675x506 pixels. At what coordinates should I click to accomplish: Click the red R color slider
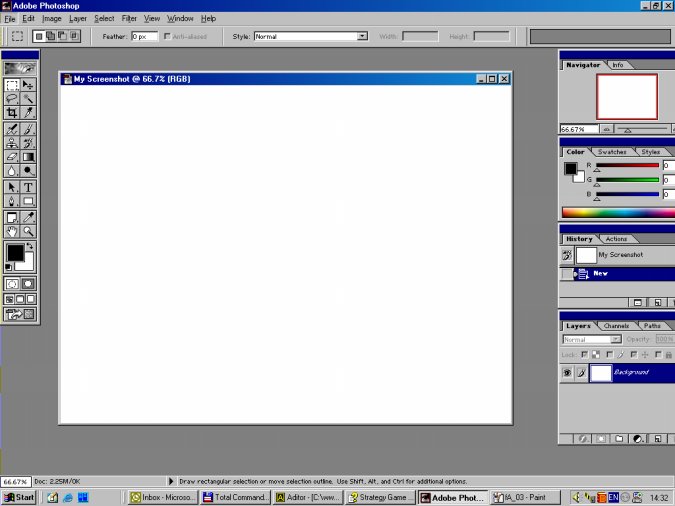coord(627,165)
